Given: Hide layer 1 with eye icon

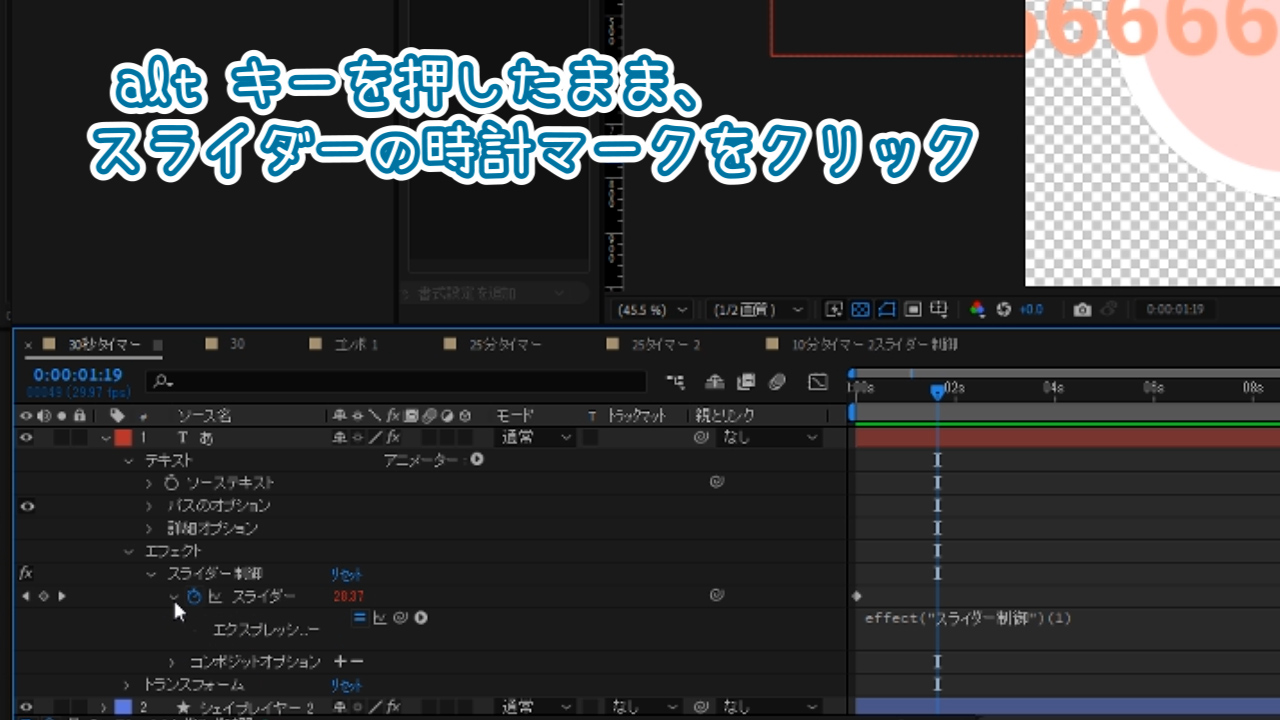Looking at the screenshot, I should click(27, 437).
